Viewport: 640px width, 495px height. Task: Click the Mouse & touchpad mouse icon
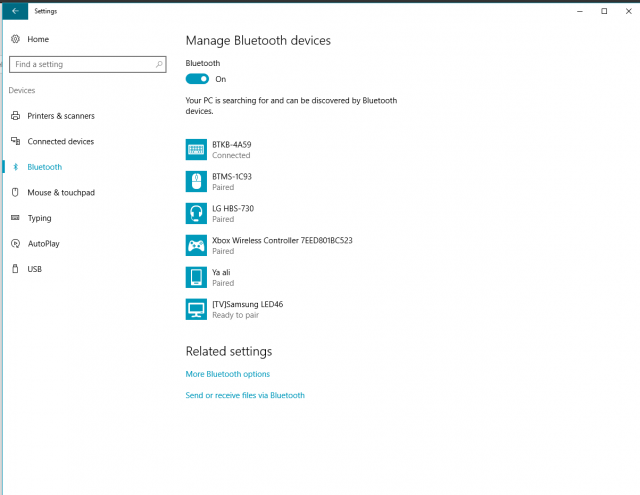pyautogui.click(x=15, y=192)
